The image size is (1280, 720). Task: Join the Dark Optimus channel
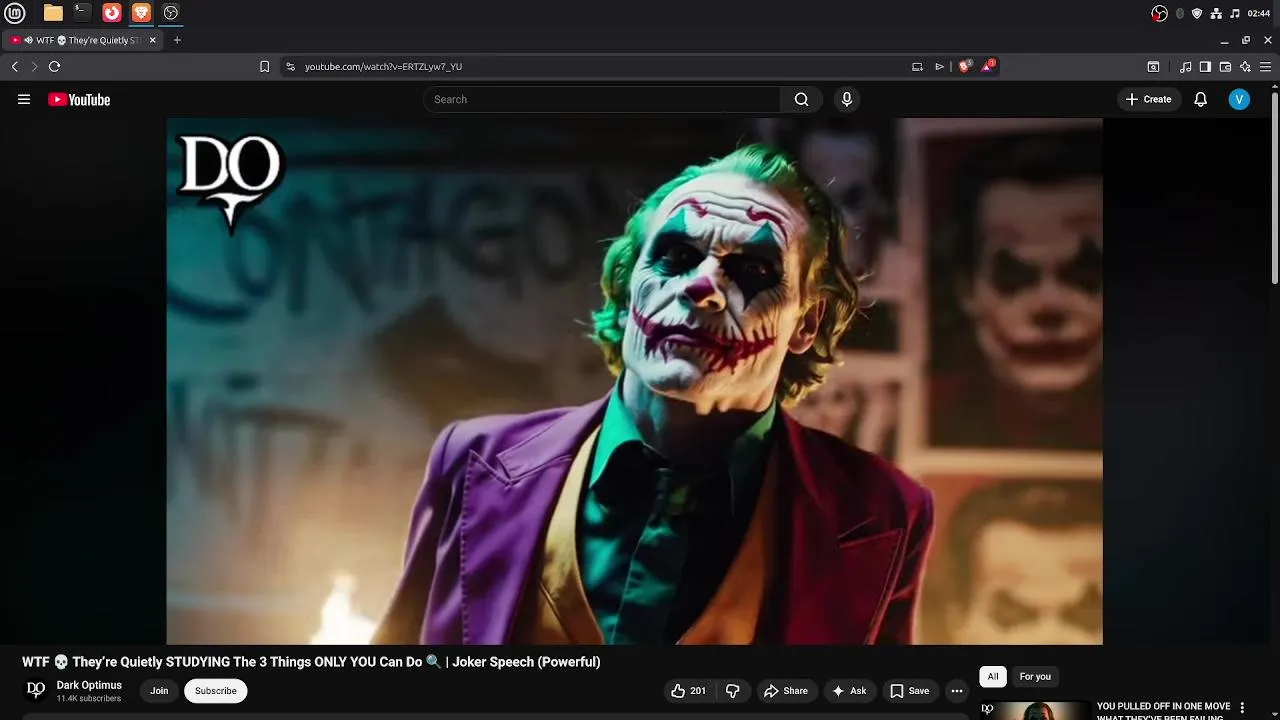pos(159,691)
